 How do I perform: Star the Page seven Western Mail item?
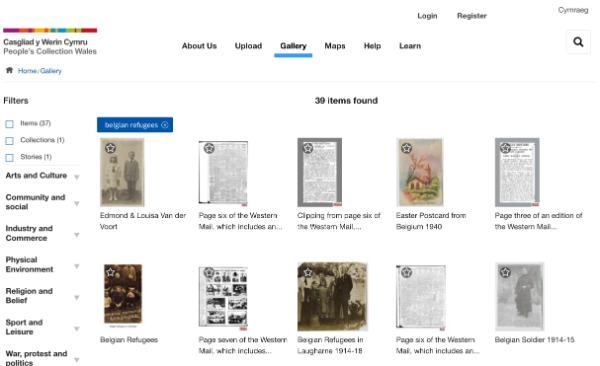tap(209, 272)
